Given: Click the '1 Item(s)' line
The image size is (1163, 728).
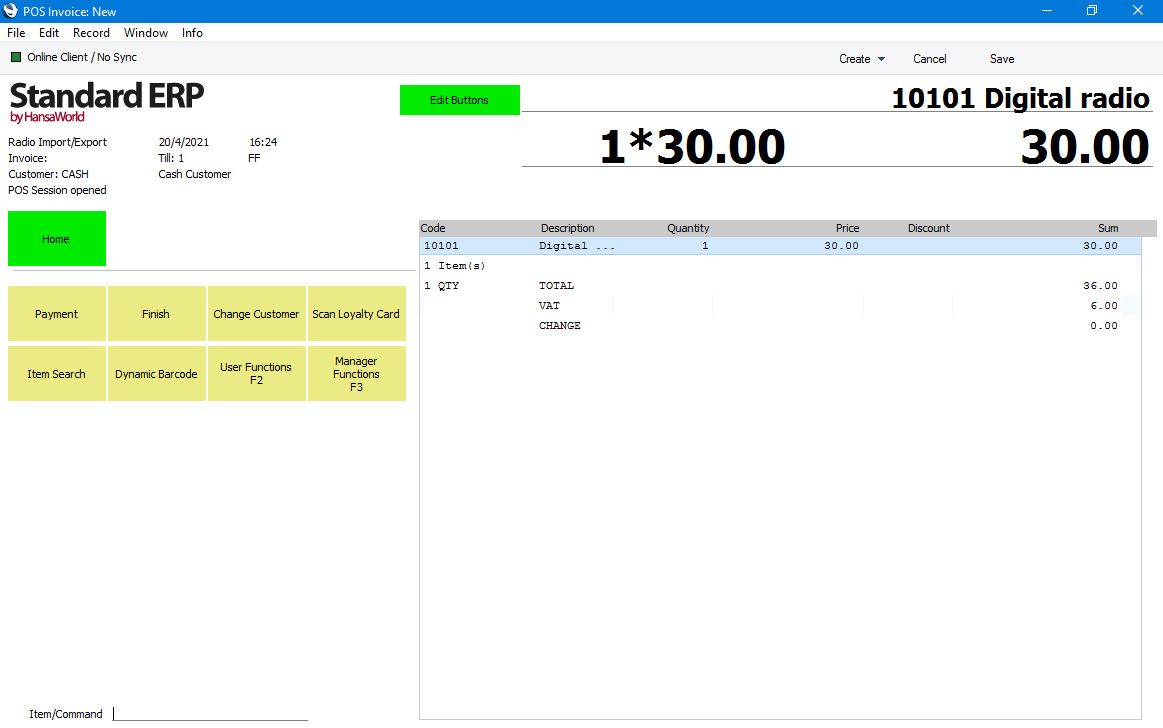Looking at the screenshot, I should [x=455, y=265].
